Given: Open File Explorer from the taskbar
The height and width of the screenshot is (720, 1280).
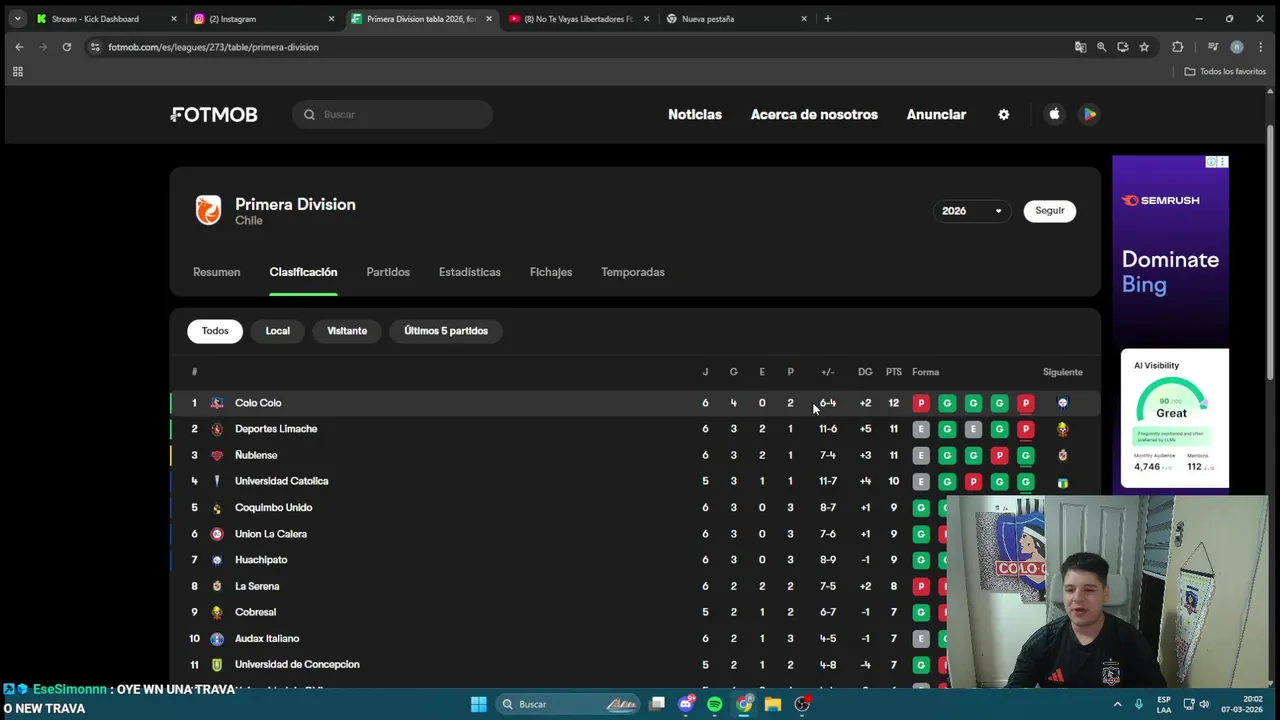Looking at the screenshot, I should point(773,704).
